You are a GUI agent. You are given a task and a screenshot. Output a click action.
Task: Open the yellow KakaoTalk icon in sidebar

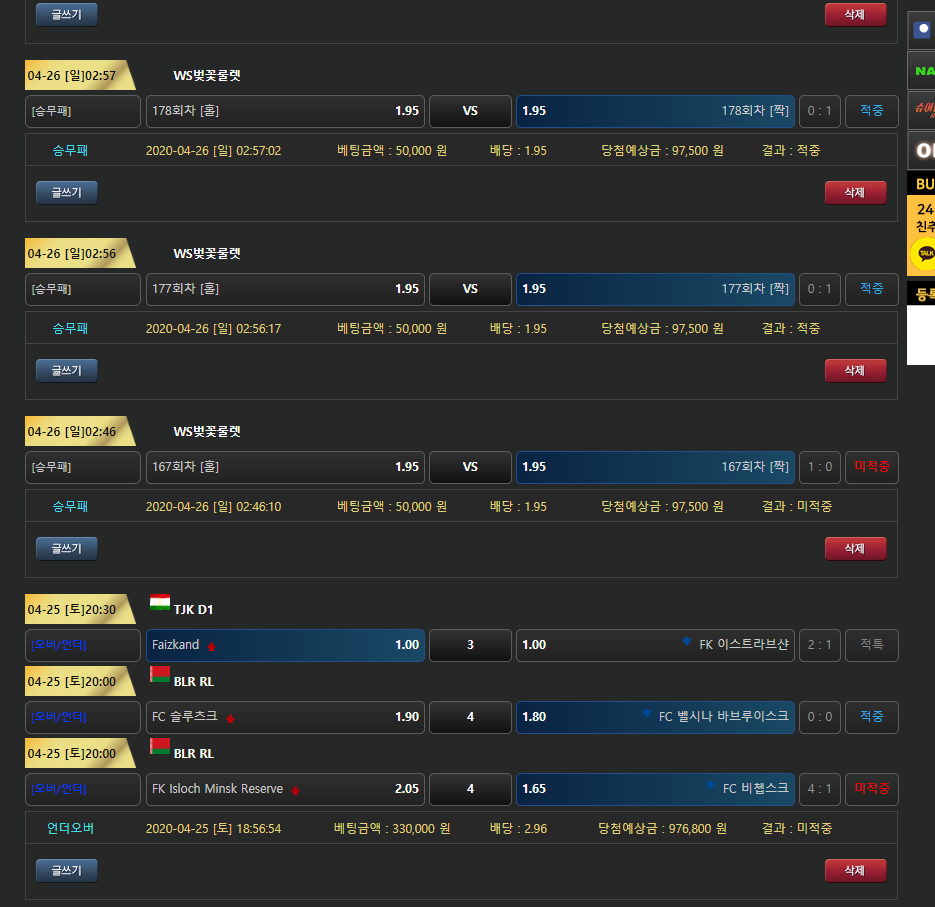(x=925, y=254)
